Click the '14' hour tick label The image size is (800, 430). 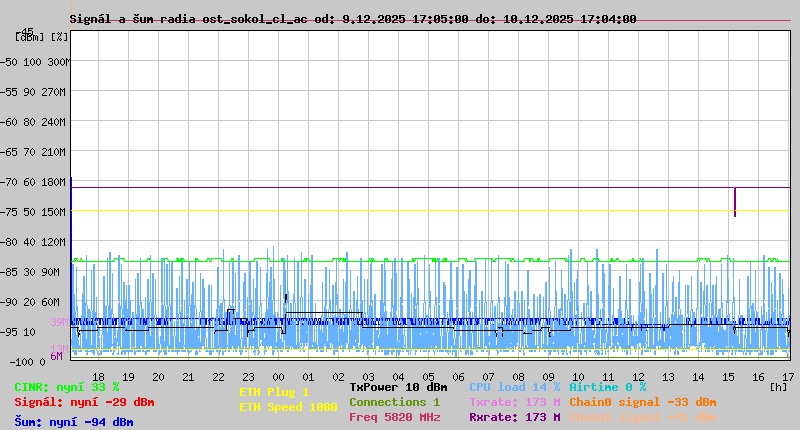698,377
